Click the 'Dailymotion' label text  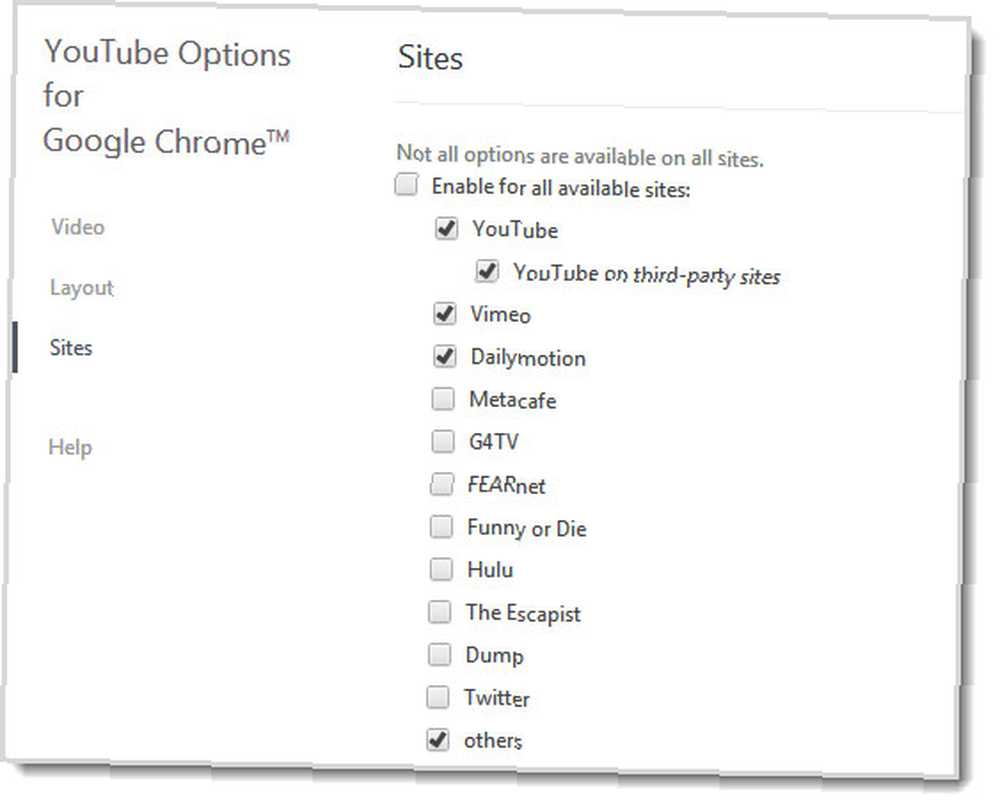528,358
